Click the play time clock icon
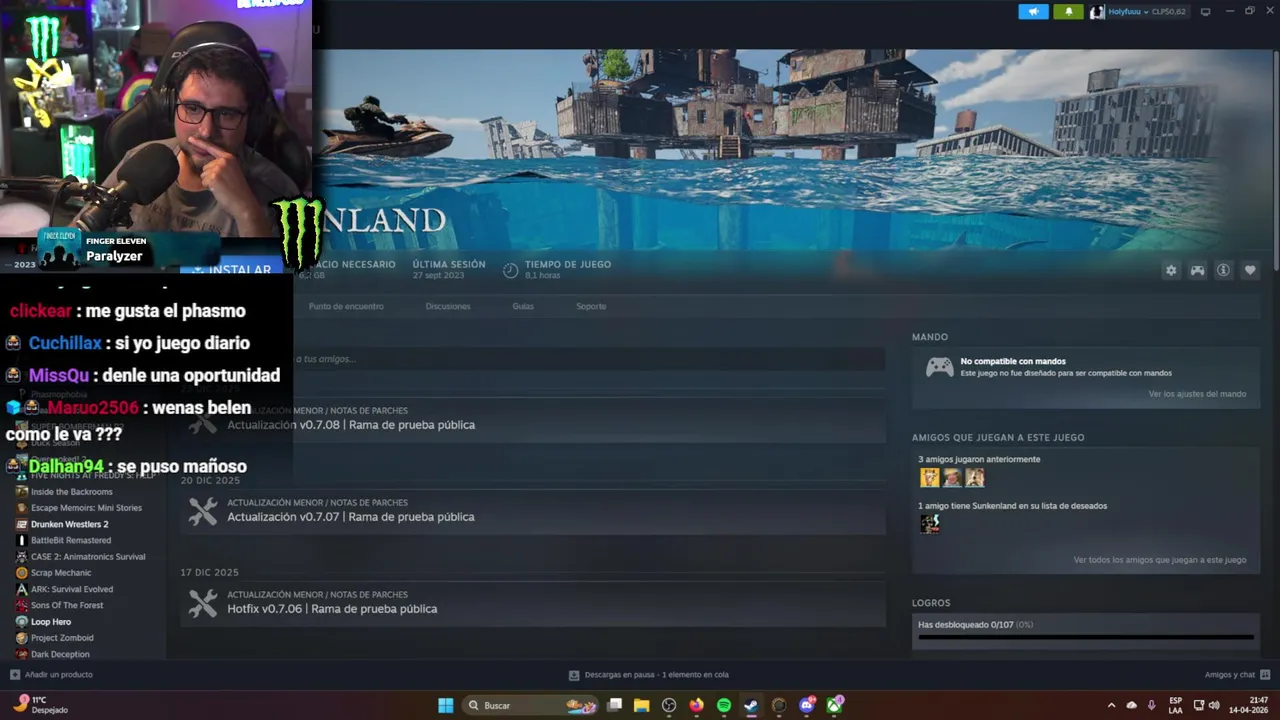The height and width of the screenshot is (720, 1280). pyautogui.click(x=510, y=270)
